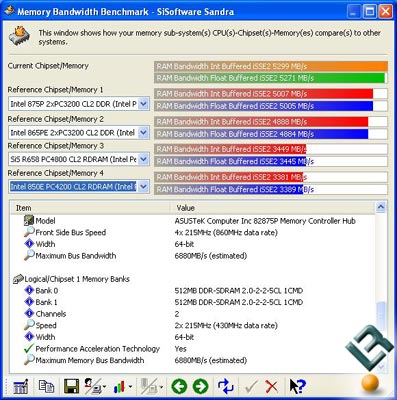Screen dimensions: 397x400
Task: Click the 5007 MB/s red Int bar
Action: (264, 94)
